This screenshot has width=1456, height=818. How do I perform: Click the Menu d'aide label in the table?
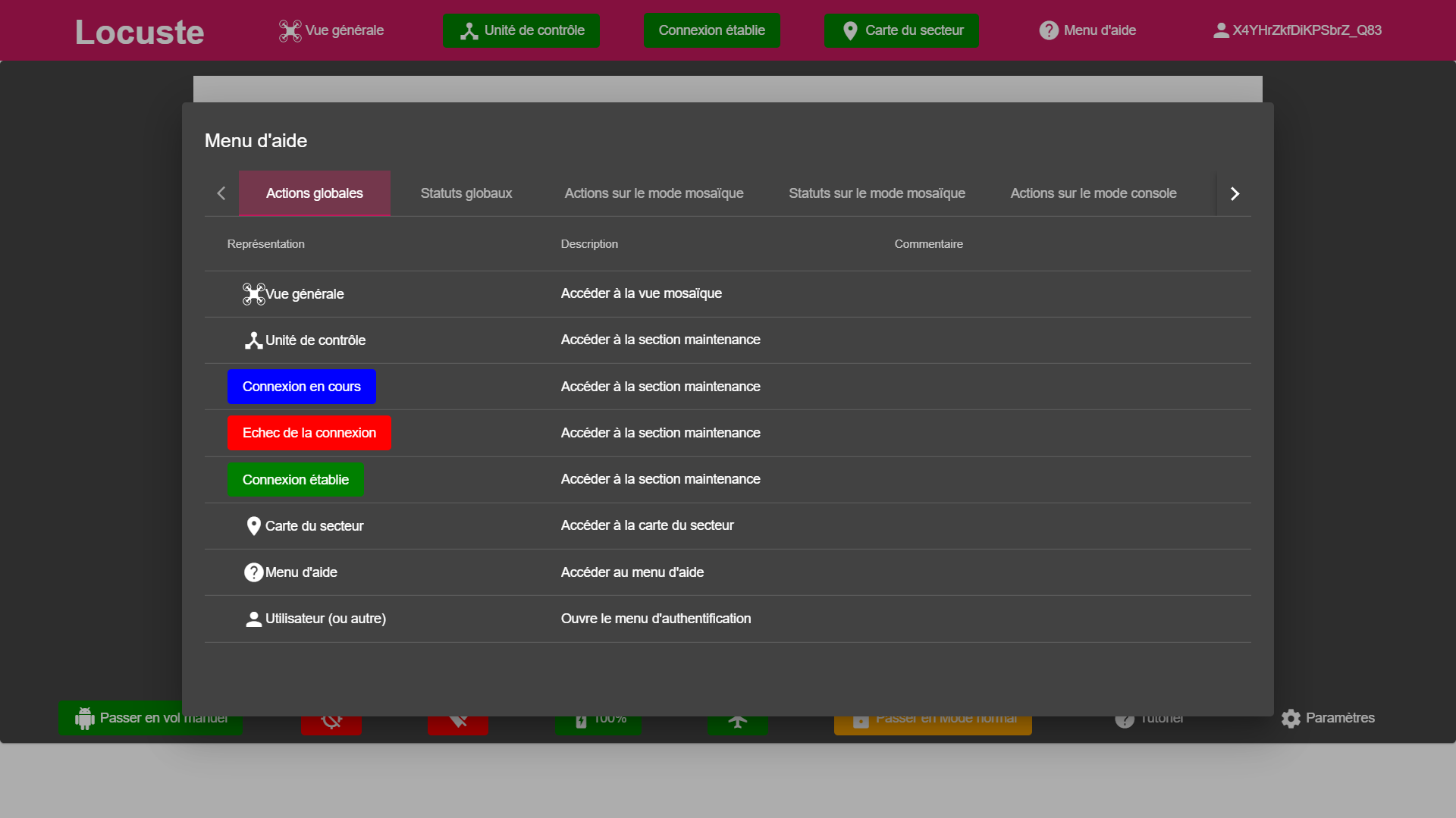pos(302,572)
